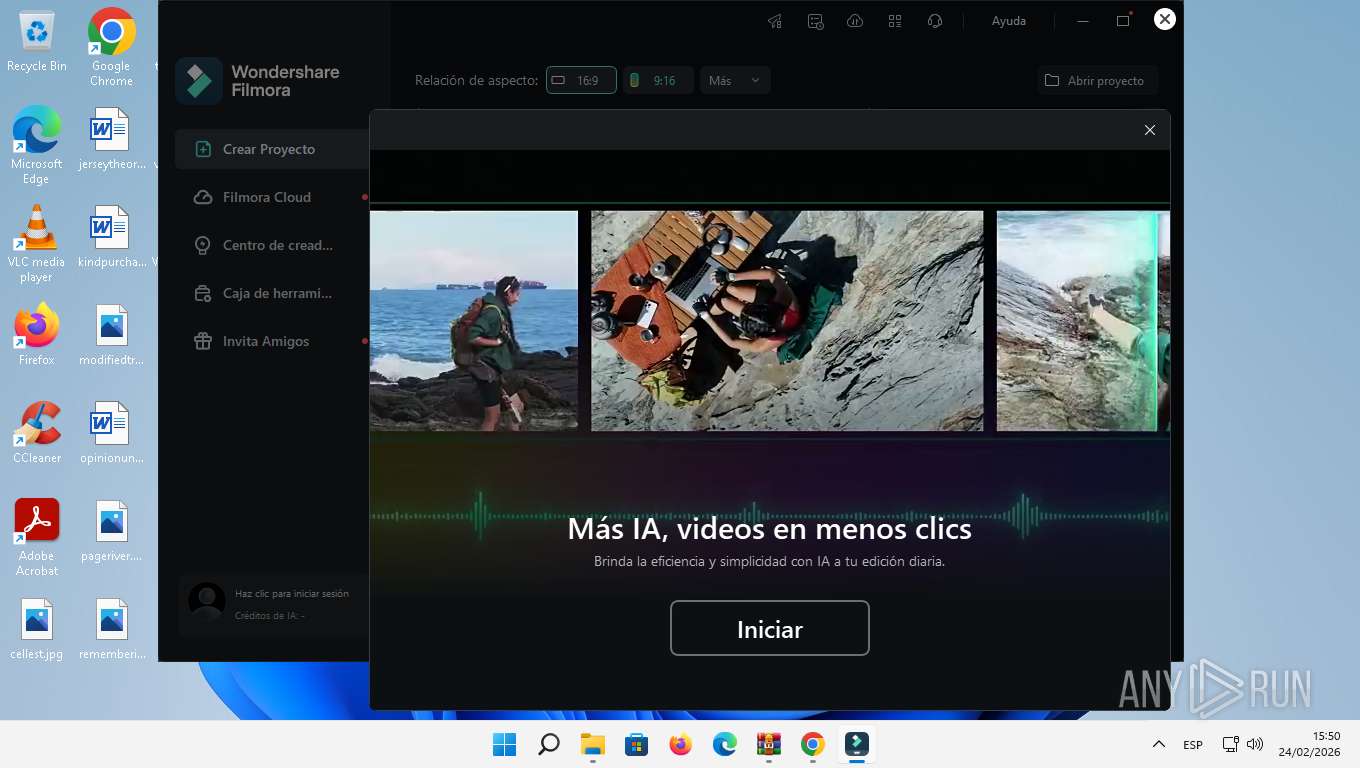Image resolution: width=1360 pixels, height=768 pixels.
Task: Open Caja de herramientas in the sidebar
Action: click(272, 293)
